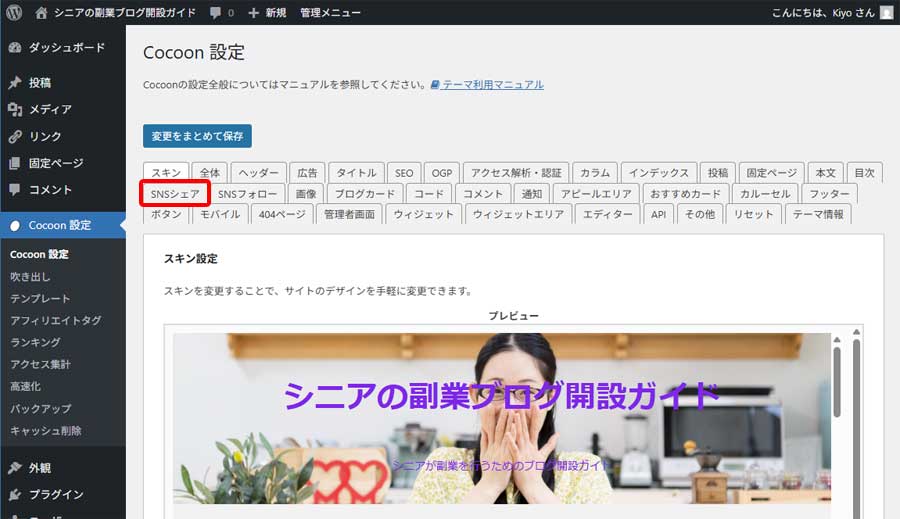Click the chain link icon beside リンク
900x519 pixels.
[15, 136]
